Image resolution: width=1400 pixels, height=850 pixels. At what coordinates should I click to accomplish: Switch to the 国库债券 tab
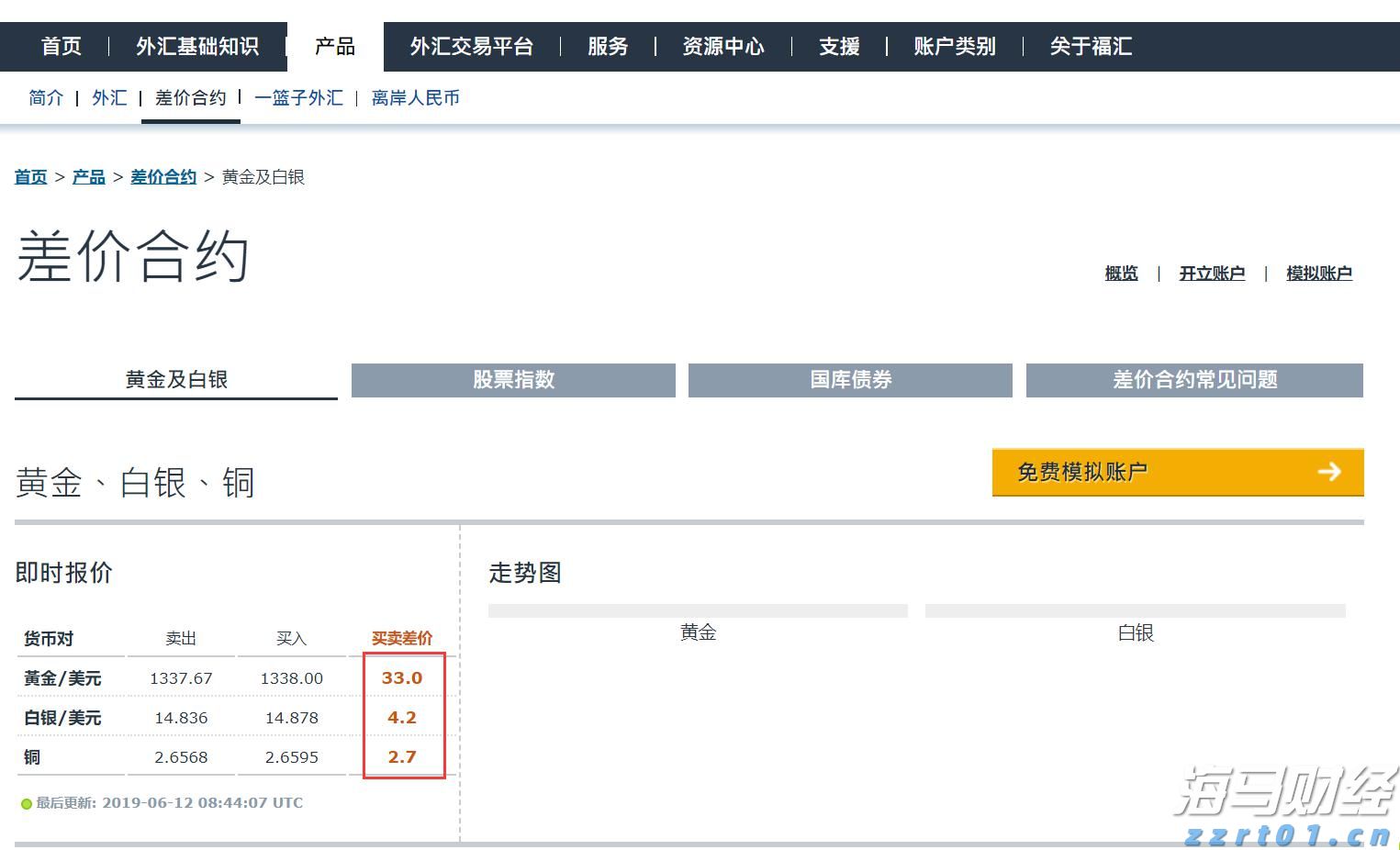point(849,380)
